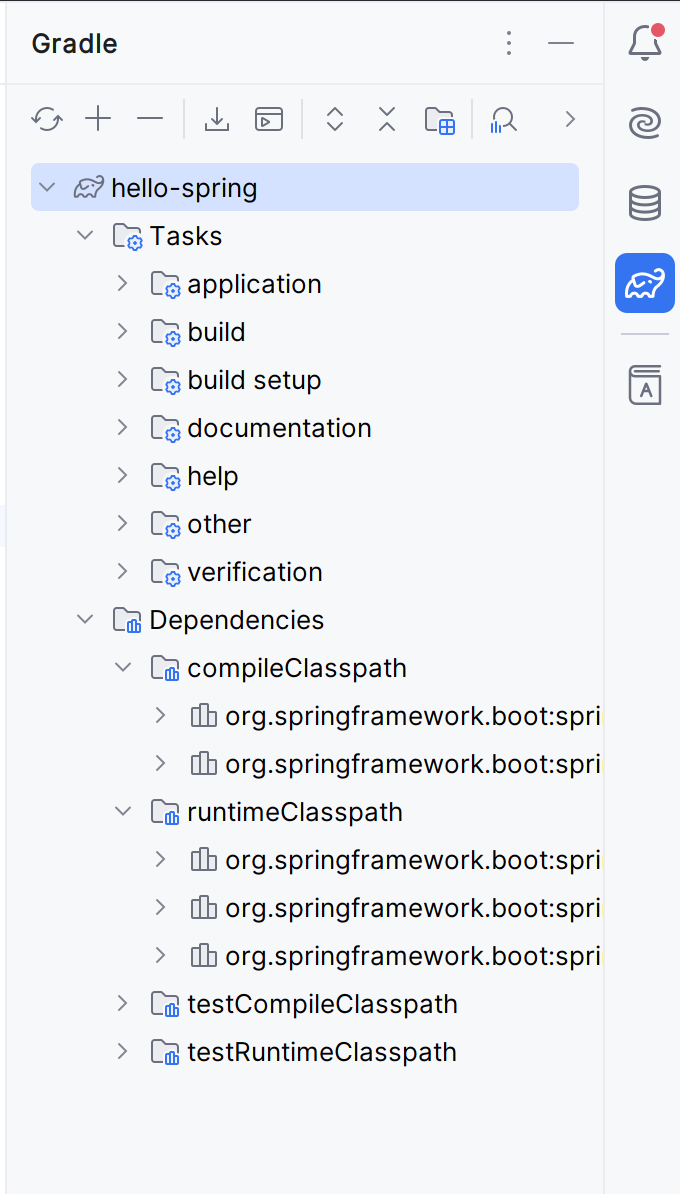680x1194 pixels.
Task: Open the Notifications bell icon
Action: tap(645, 43)
